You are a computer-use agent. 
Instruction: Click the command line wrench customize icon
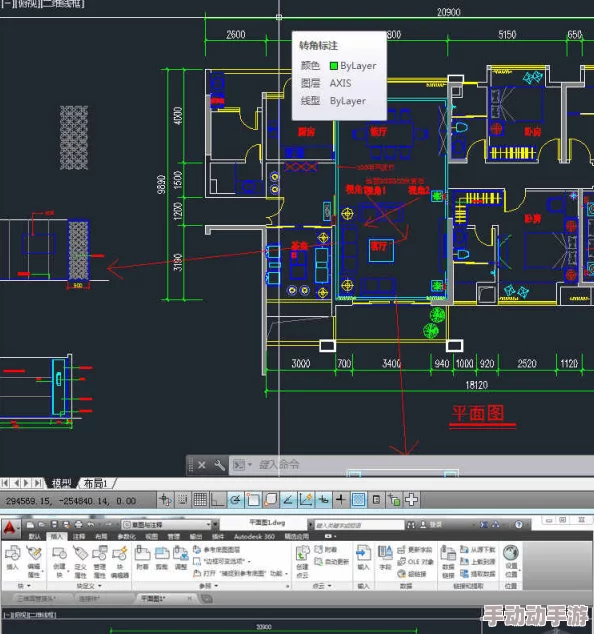219,465
